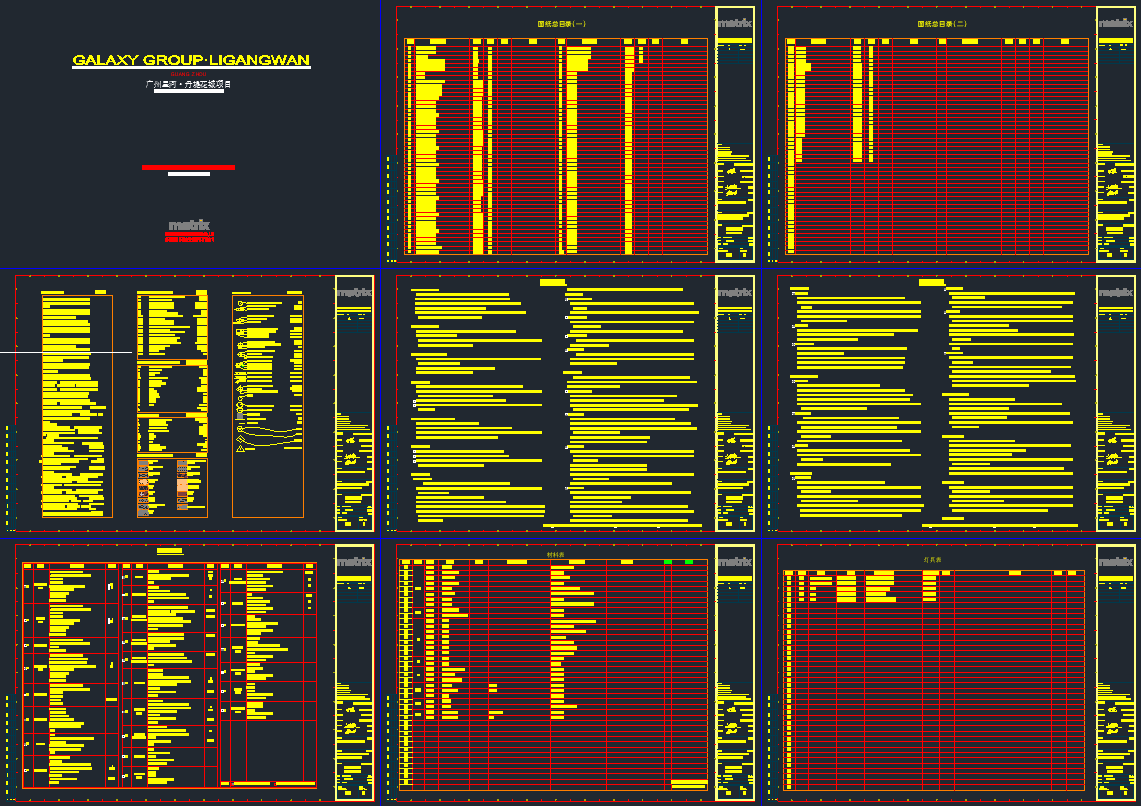The image size is (1141, 806).
Task: Pick the material schedule table under 材料表
Action: (x=553, y=674)
